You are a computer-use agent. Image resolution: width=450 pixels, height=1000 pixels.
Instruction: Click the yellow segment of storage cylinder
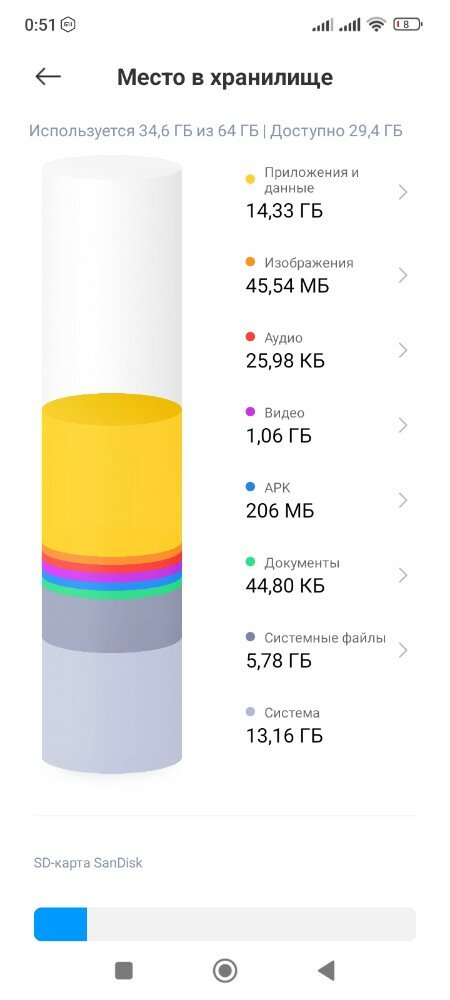pos(112,475)
